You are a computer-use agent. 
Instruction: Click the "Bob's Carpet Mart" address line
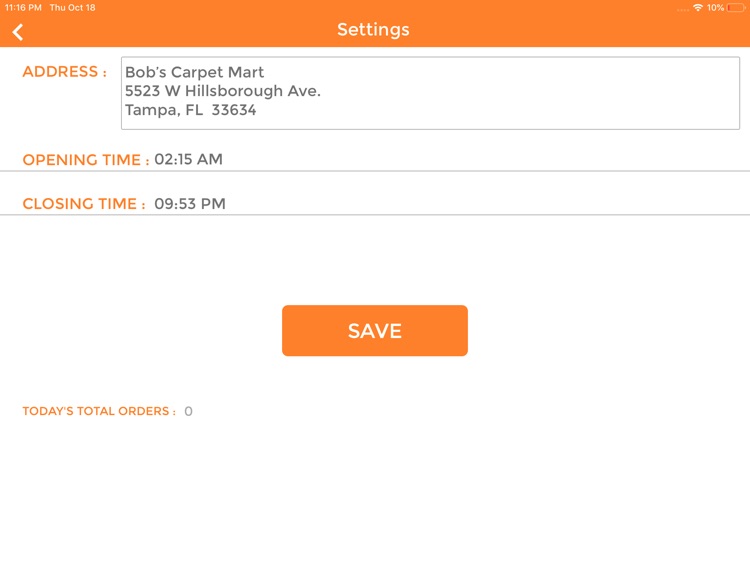point(195,73)
